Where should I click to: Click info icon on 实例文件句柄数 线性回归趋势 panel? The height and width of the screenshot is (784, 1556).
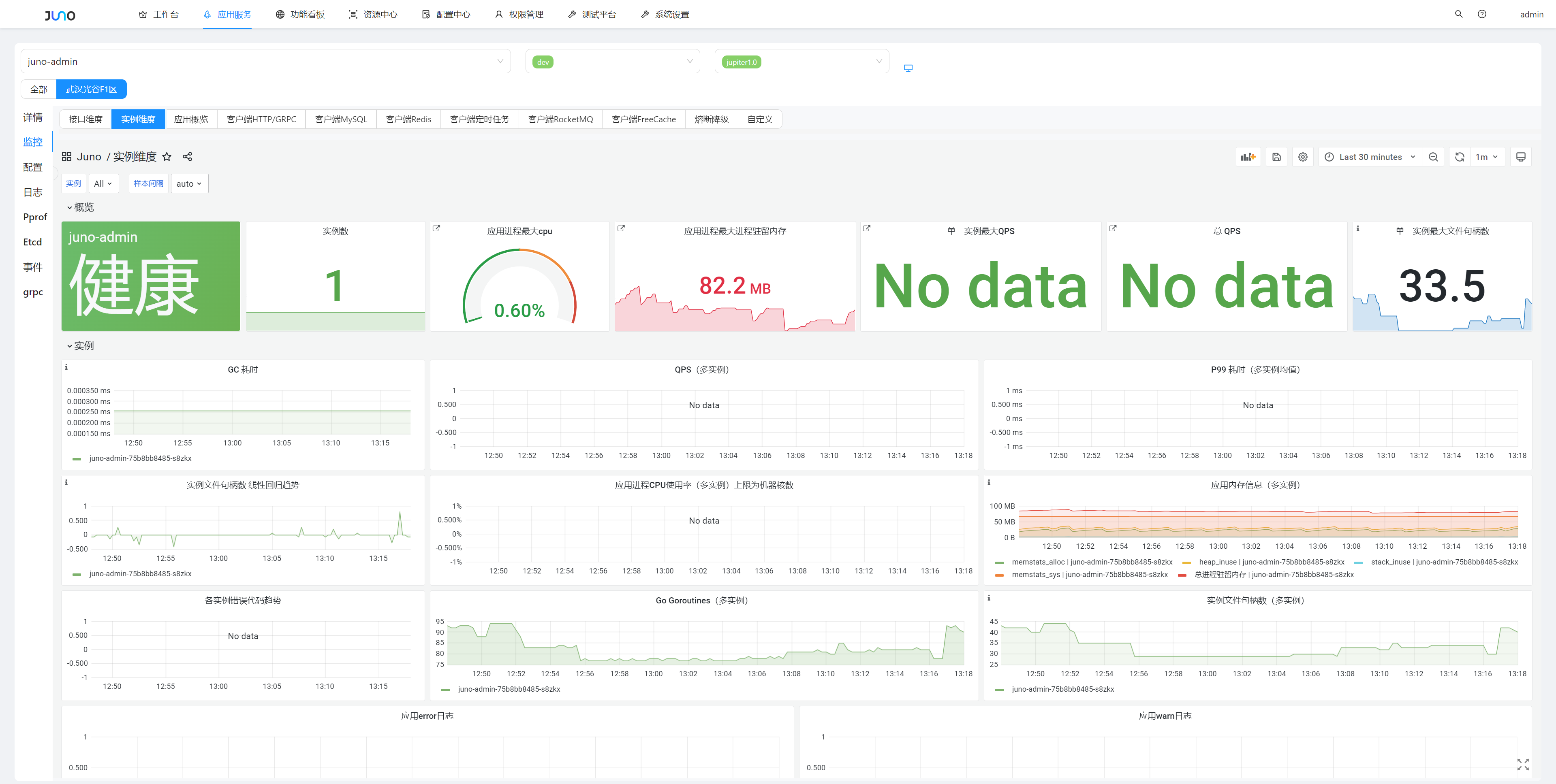(66, 482)
